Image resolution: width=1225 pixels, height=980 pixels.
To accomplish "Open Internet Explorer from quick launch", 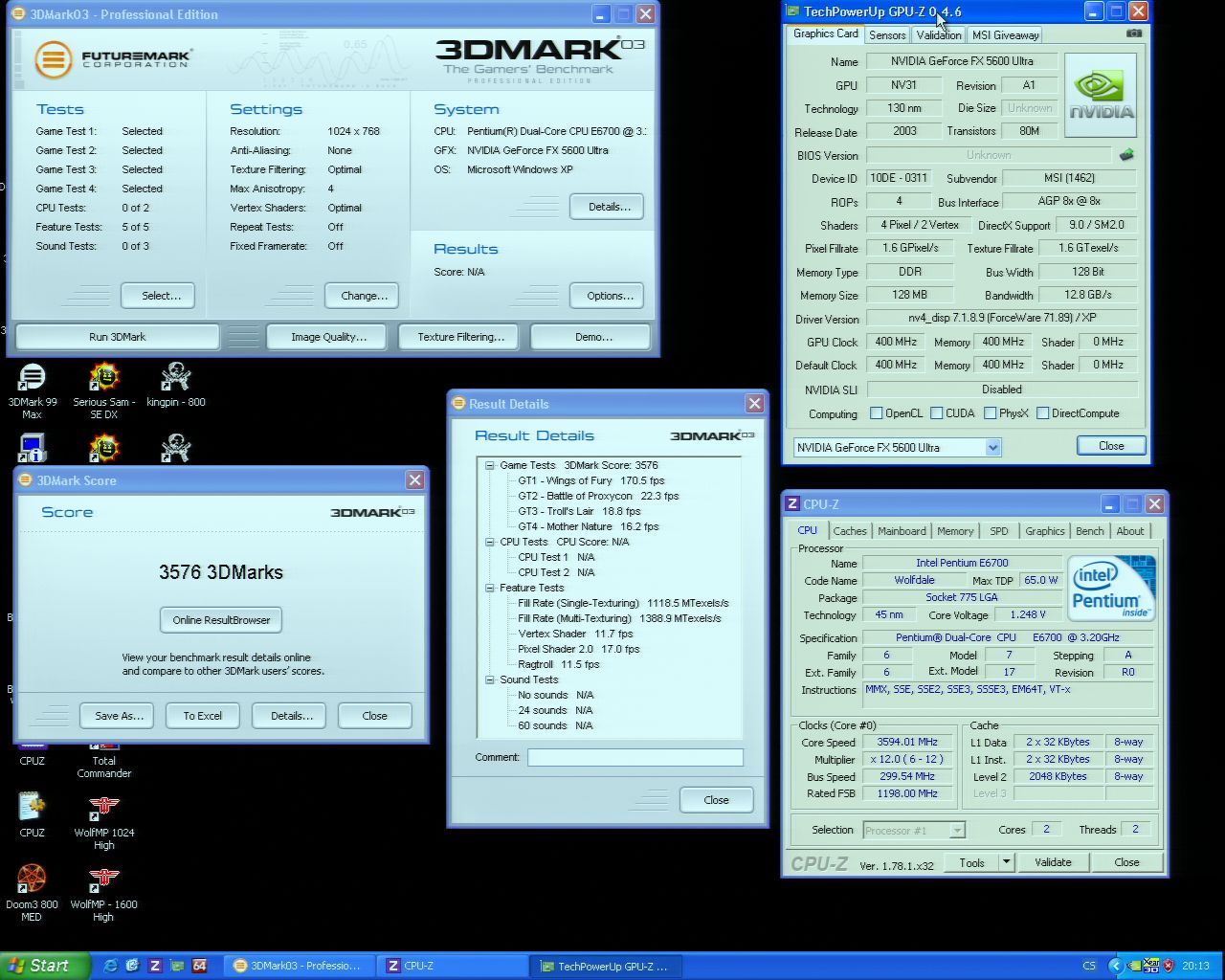I will point(111,966).
